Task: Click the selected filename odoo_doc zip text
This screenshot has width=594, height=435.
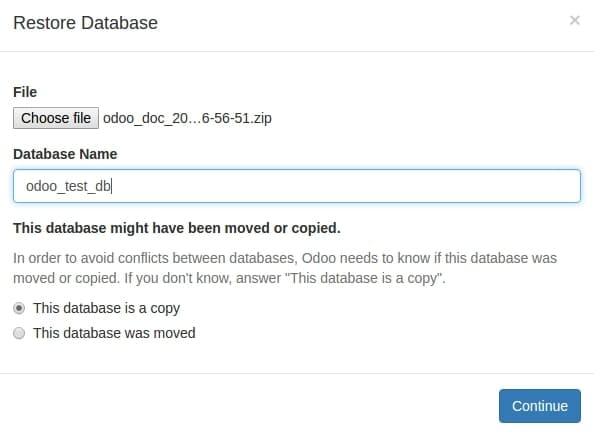Action: (x=187, y=118)
